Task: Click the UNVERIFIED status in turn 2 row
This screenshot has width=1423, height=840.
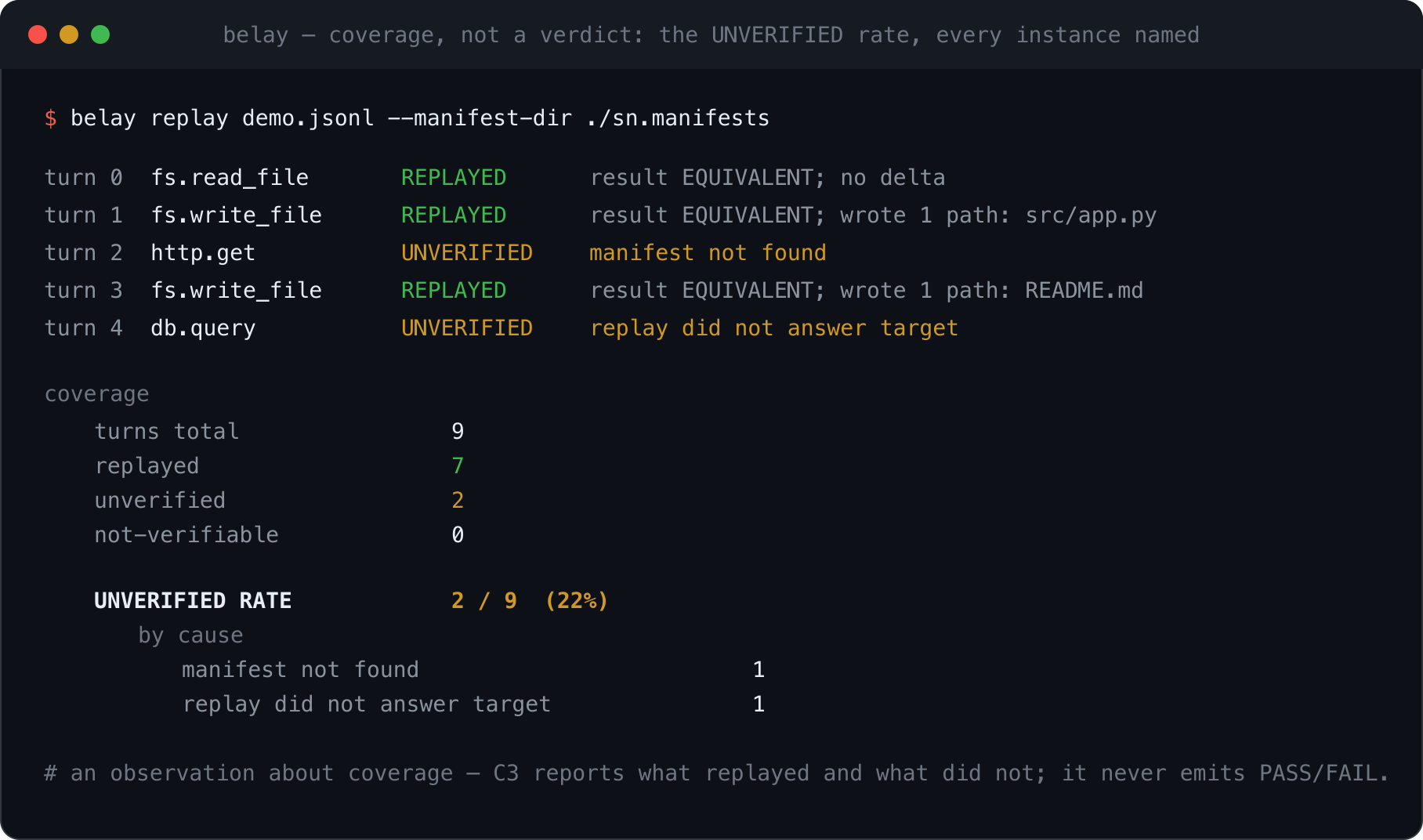Action: pyautogui.click(x=467, y=253)
